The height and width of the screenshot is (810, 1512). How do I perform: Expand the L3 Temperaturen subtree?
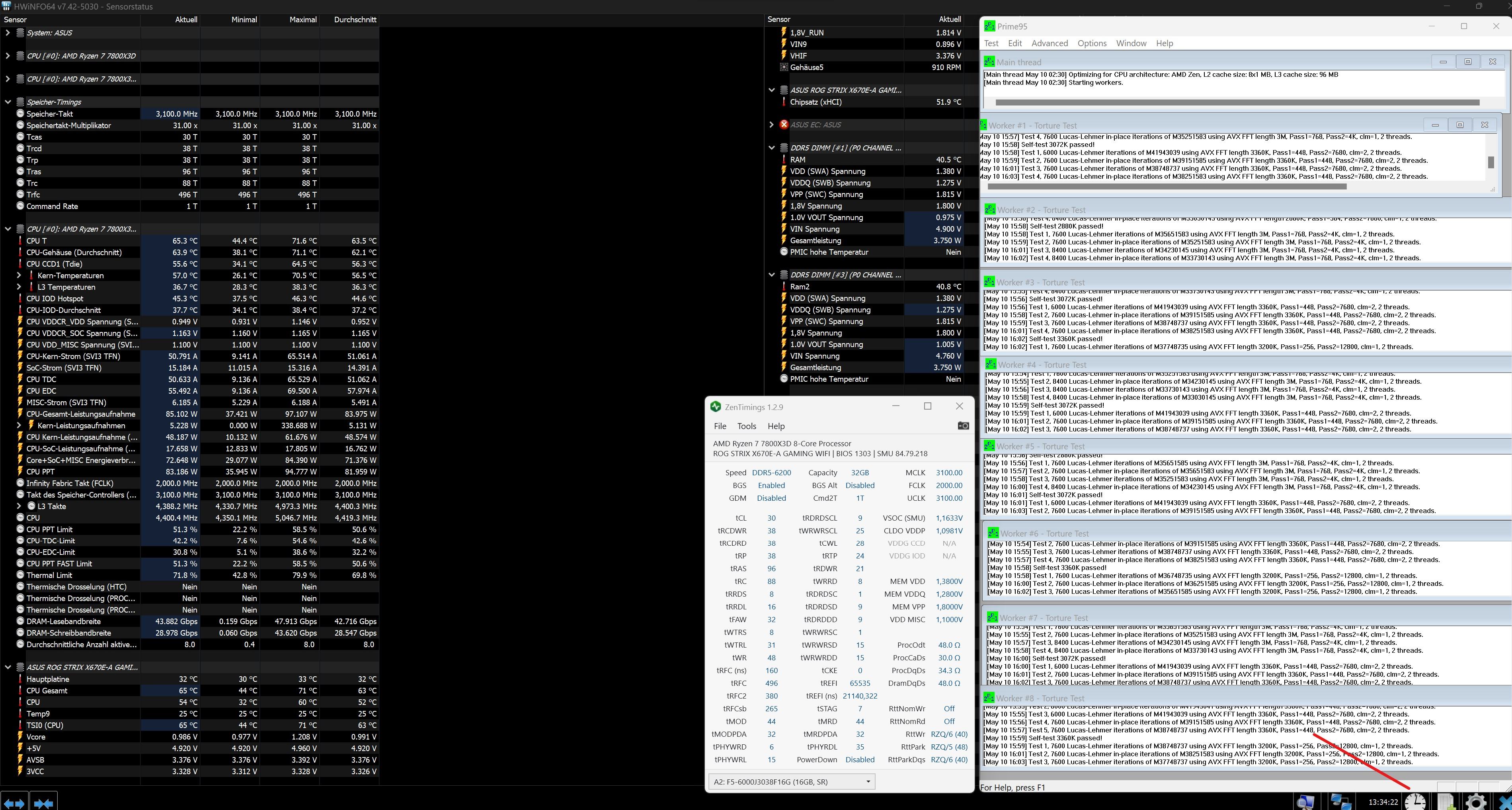19,287
